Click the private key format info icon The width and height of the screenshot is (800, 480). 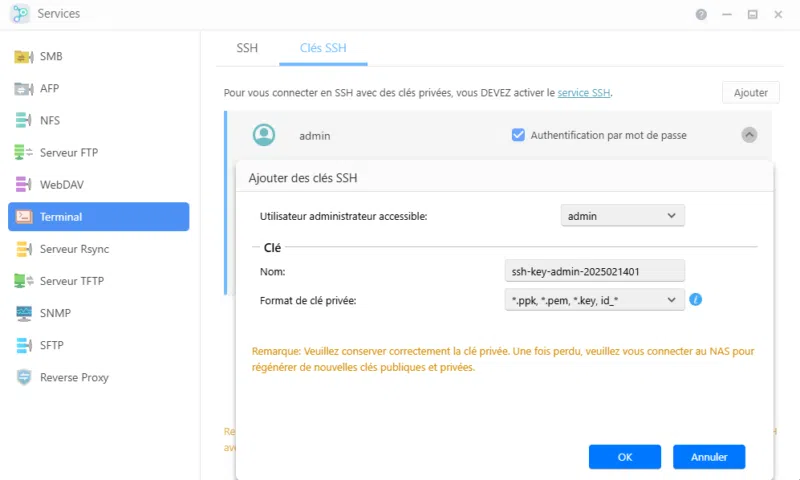[696, 299]
